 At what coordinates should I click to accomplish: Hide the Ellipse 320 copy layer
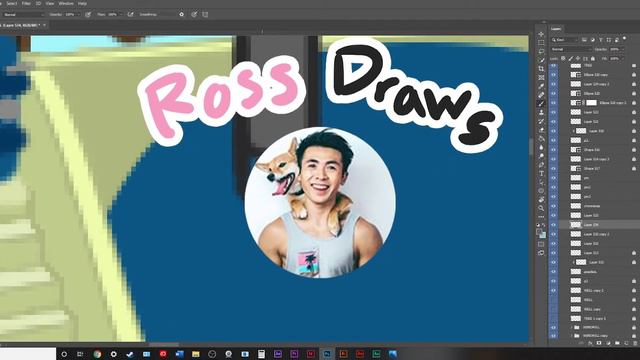pyautogui.click(x=553, y=75)
